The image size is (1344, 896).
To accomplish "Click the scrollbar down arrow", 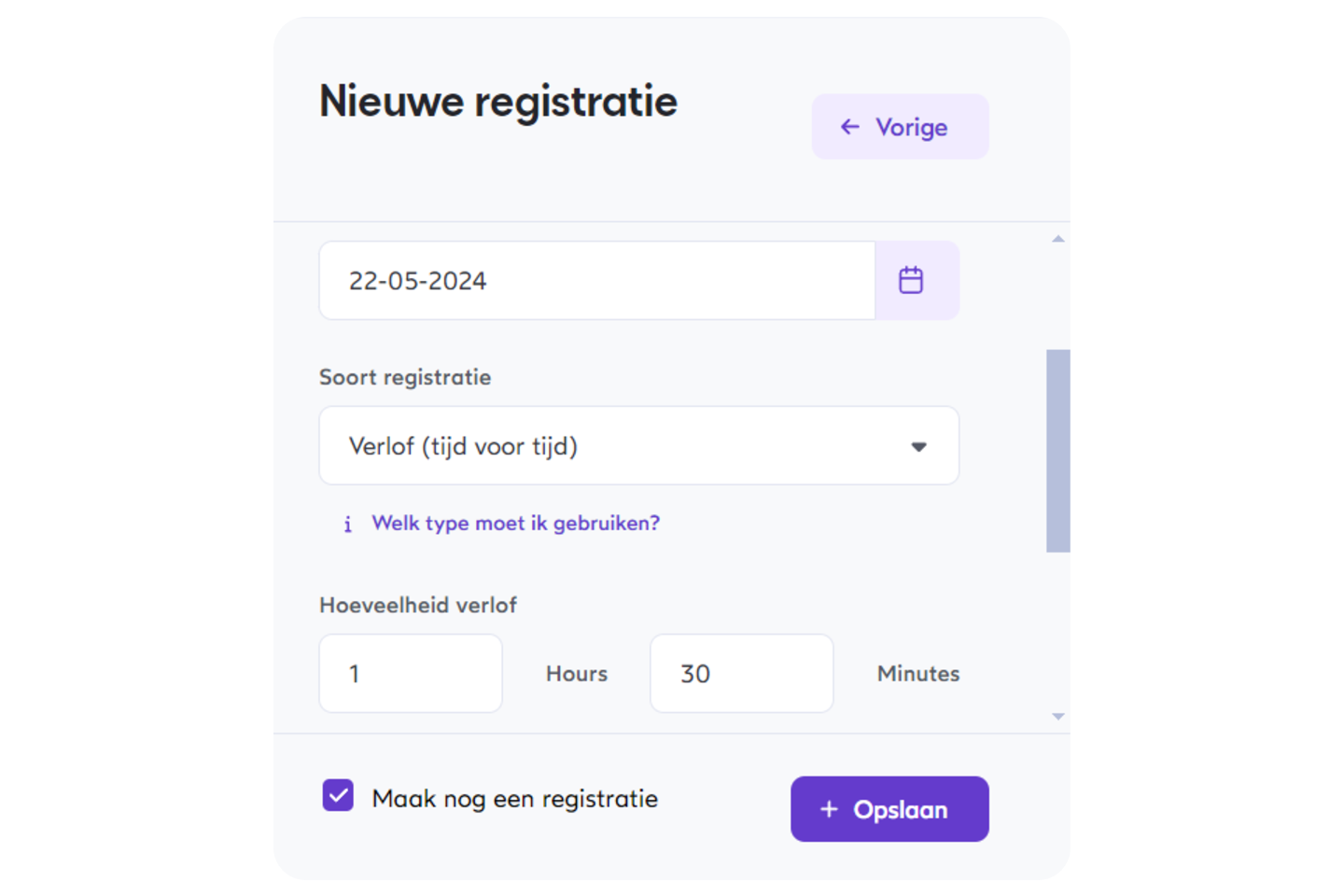I will click(x=1057, y=717).
